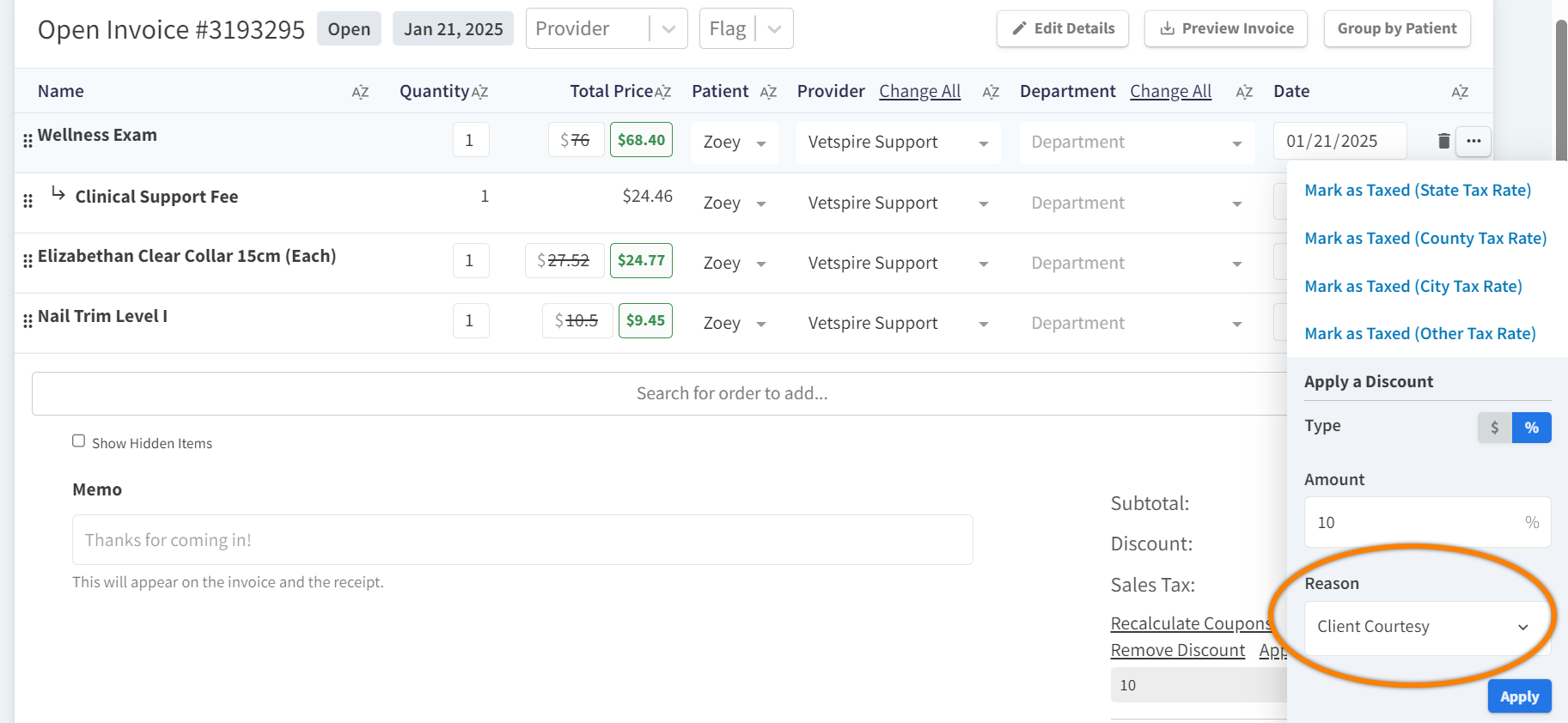
Task: Click drag handle for Elizabethan Clear Collar
Action: click(27, 261)
